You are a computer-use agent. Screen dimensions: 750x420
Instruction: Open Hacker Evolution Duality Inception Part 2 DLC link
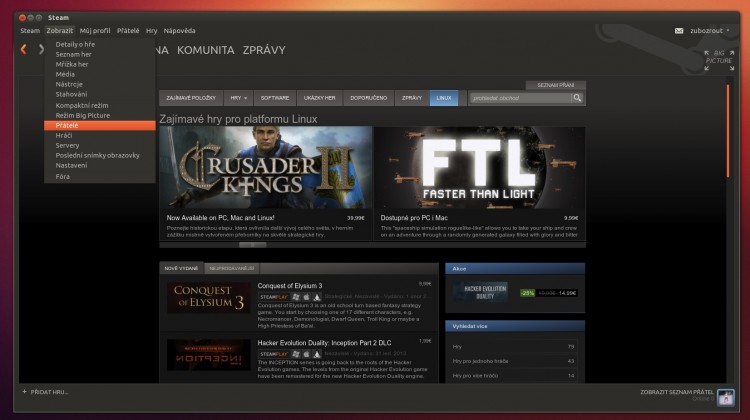[x=324, y=343]
